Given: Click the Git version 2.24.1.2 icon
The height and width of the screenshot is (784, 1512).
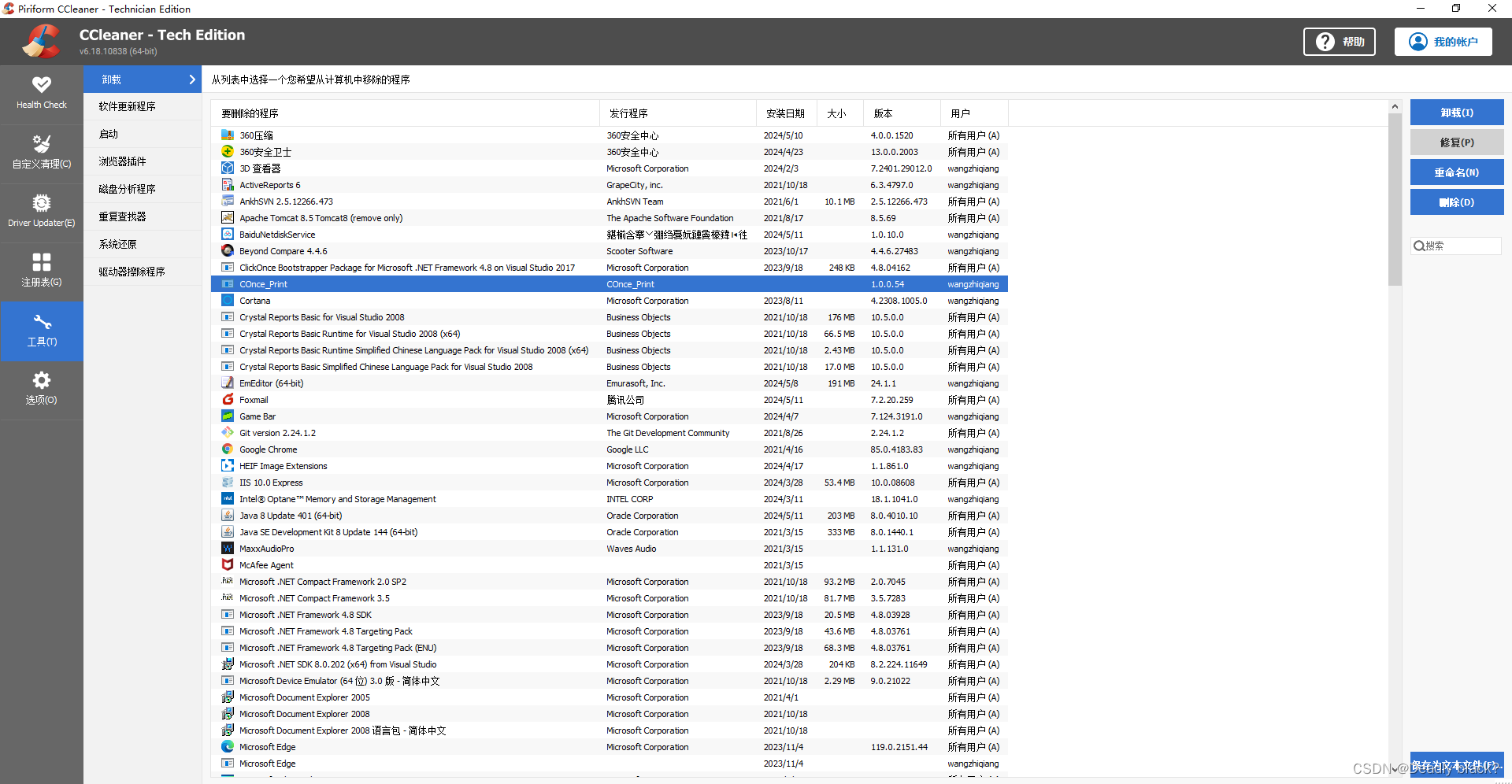Looking at the screenshot, I should pos(228,433).
